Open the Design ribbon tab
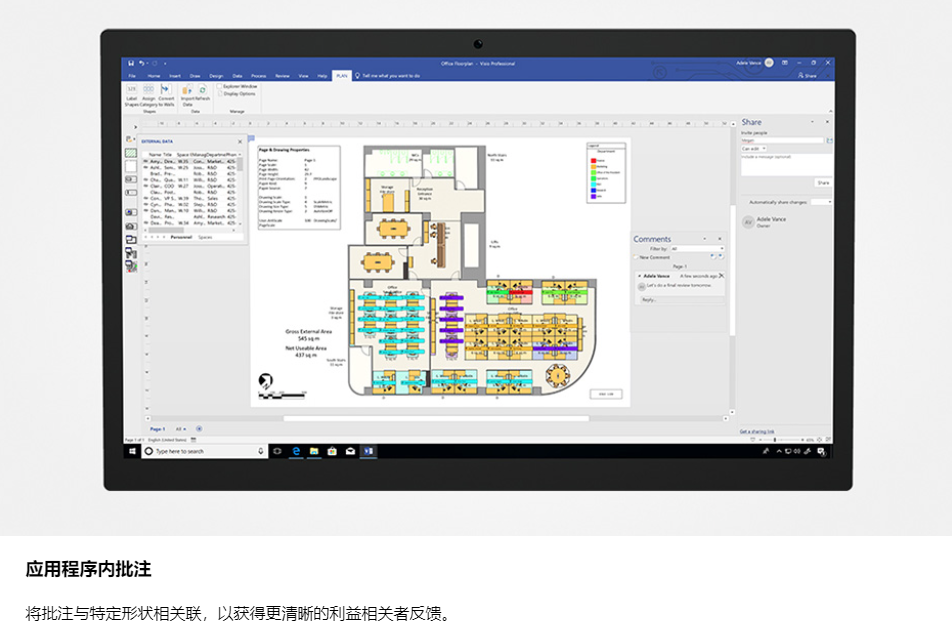This screenshot has height=640, width=952. tap(216, 75)
